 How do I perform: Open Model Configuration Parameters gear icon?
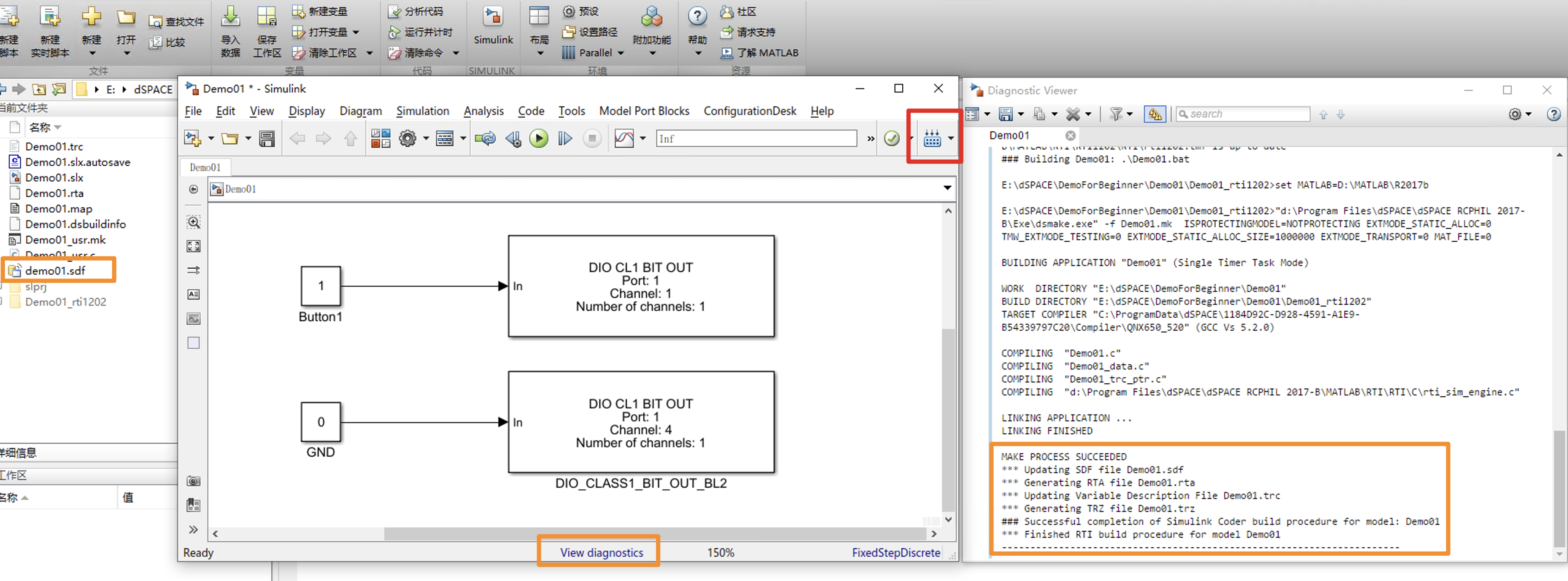pos(407,139)
